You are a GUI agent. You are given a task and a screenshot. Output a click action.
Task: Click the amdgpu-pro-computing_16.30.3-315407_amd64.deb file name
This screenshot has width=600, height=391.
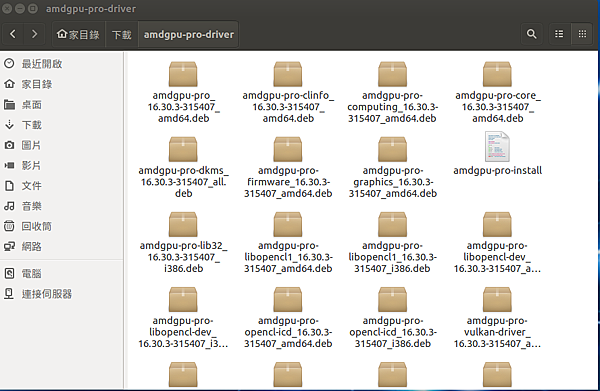pyautogui.click(x=393, y=107)
